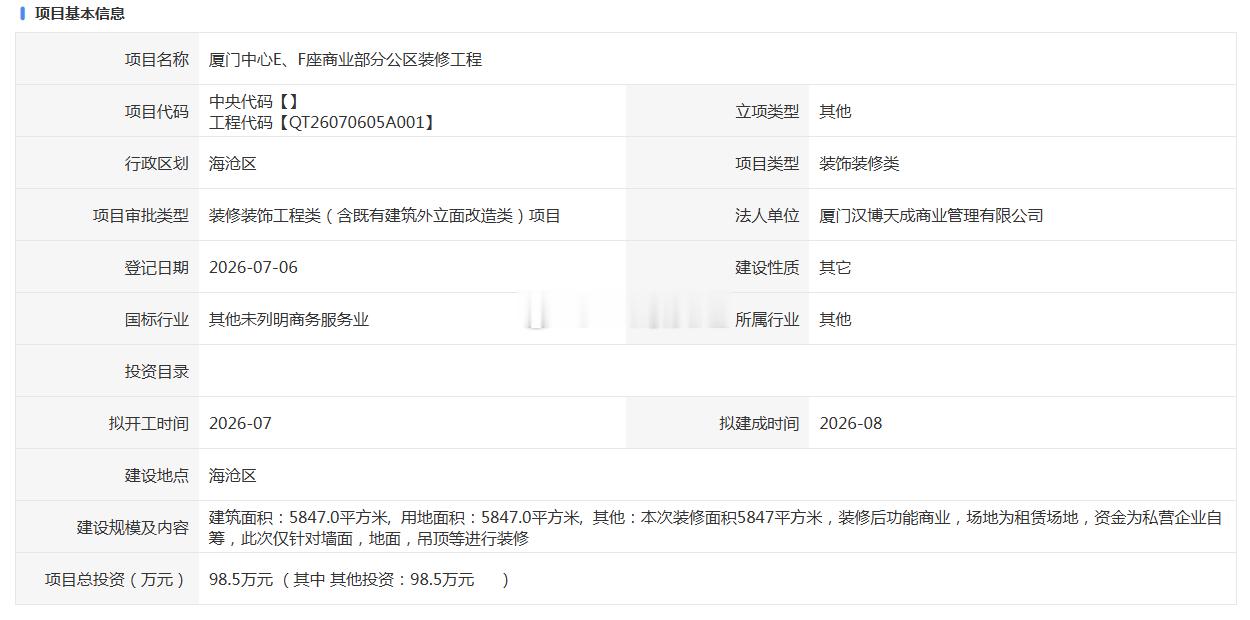The width and height of the screenshot is (1250, 620).
Task: Click the 建设规模及内容 label
Action: pos(133,528)
